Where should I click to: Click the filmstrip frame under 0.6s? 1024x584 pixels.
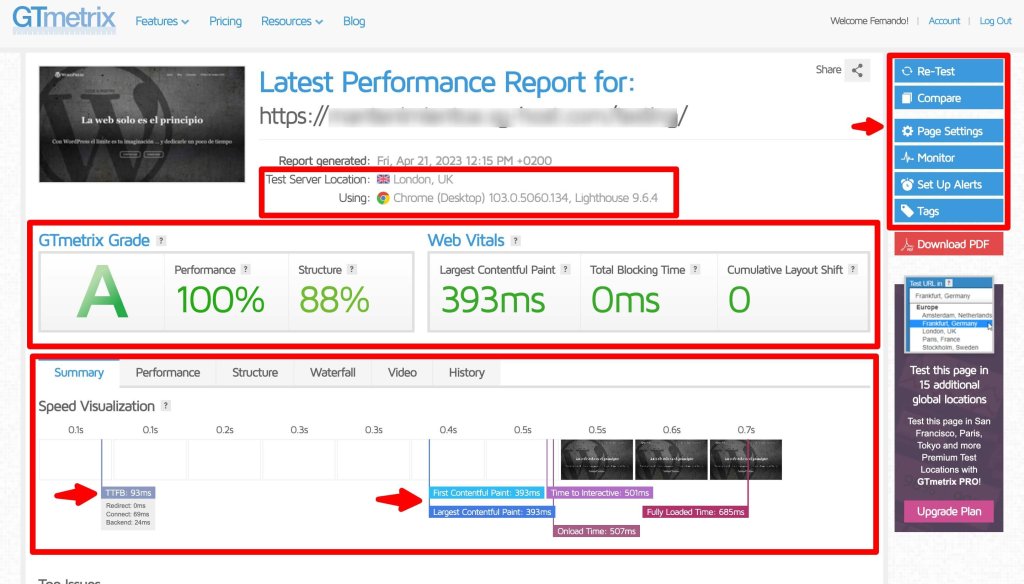click(x=671, y=460)
